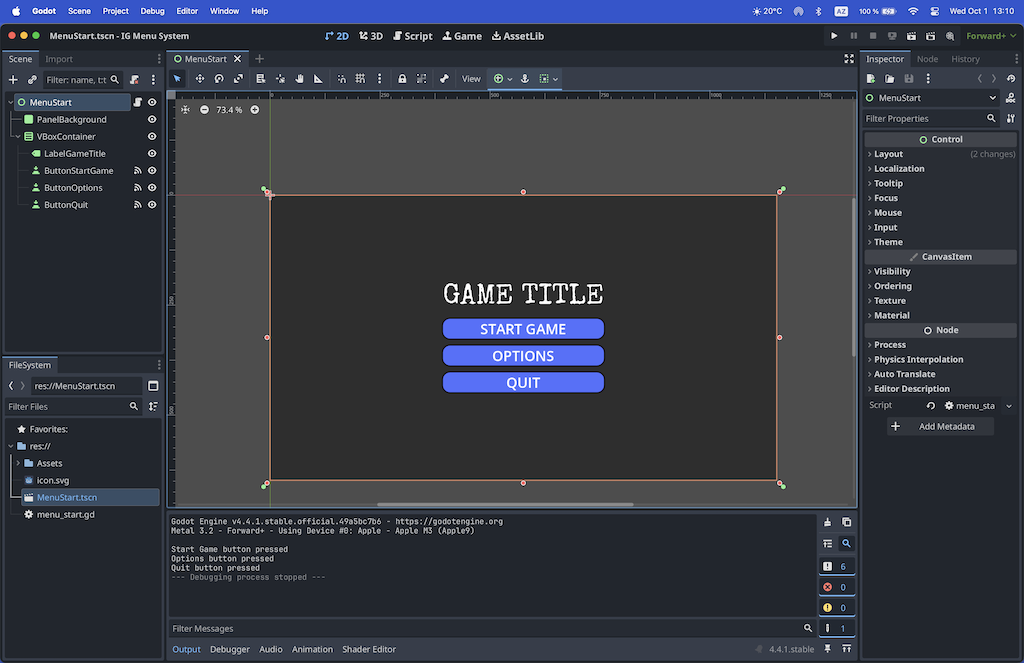Click the Filter Properties search field

click(x=922, y=118)
